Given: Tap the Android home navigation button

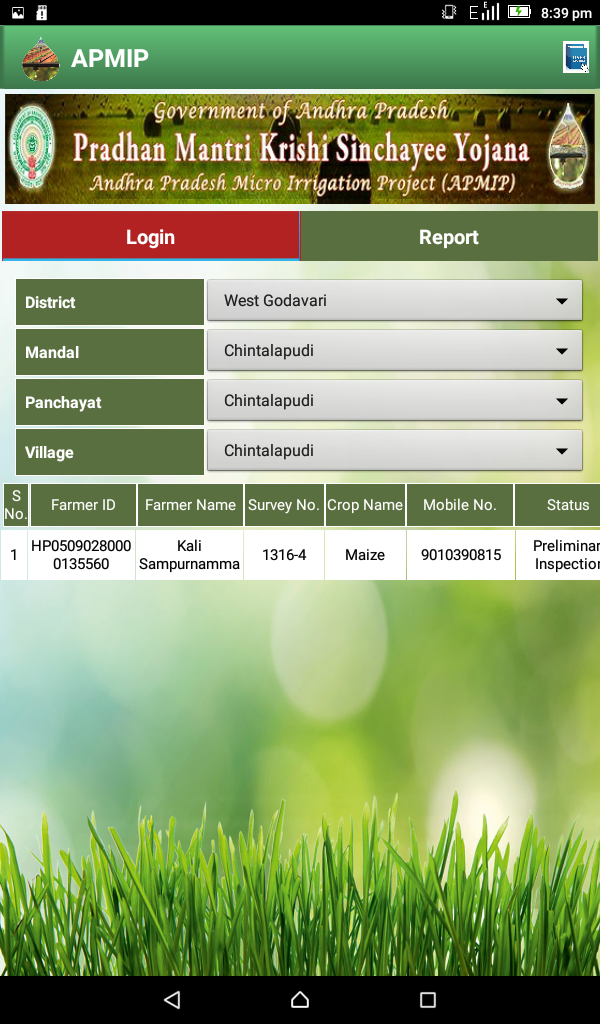Looking at the screenshot, I should tap(300, 999).
